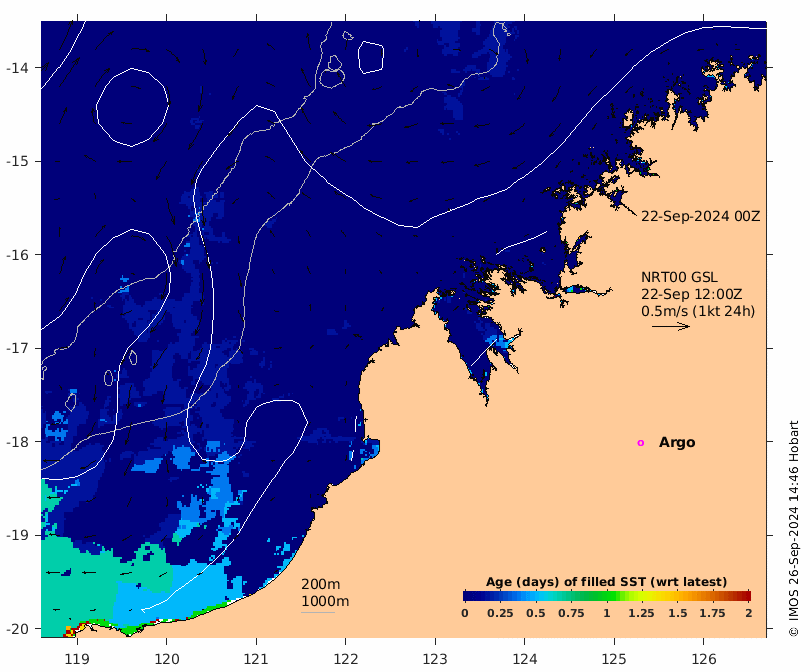The height and width of the screenshot is (672, 810).
Task: Click the 22-Sep 12:00Z timestamp
Action: (x=692, y=294)
